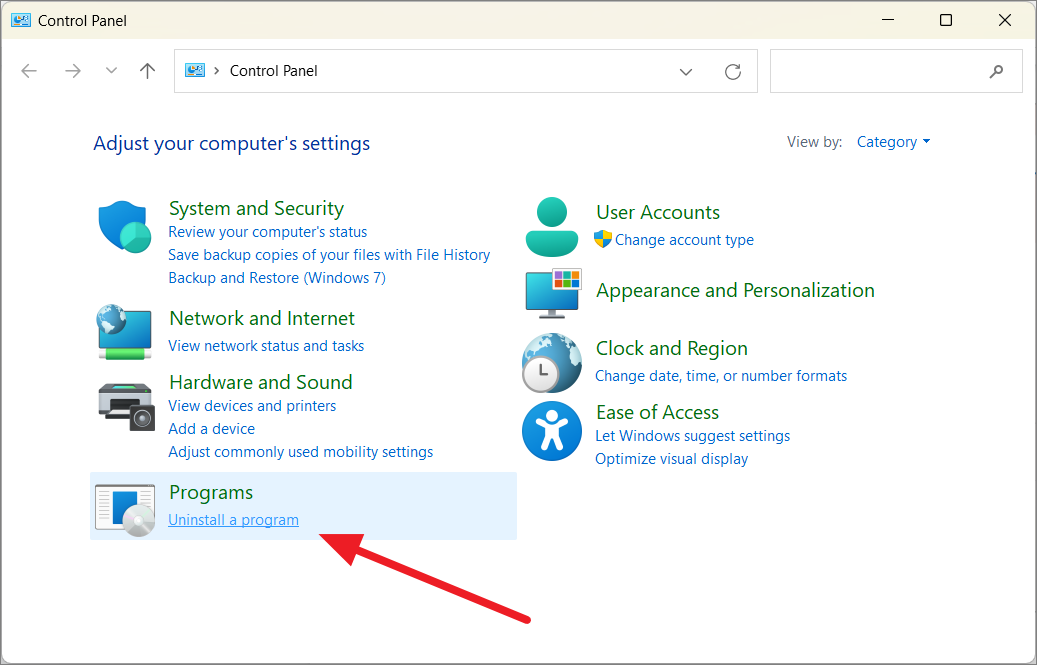The image size is (1037, 665).
Task: Open System and Security
Action: pos(257,208)
